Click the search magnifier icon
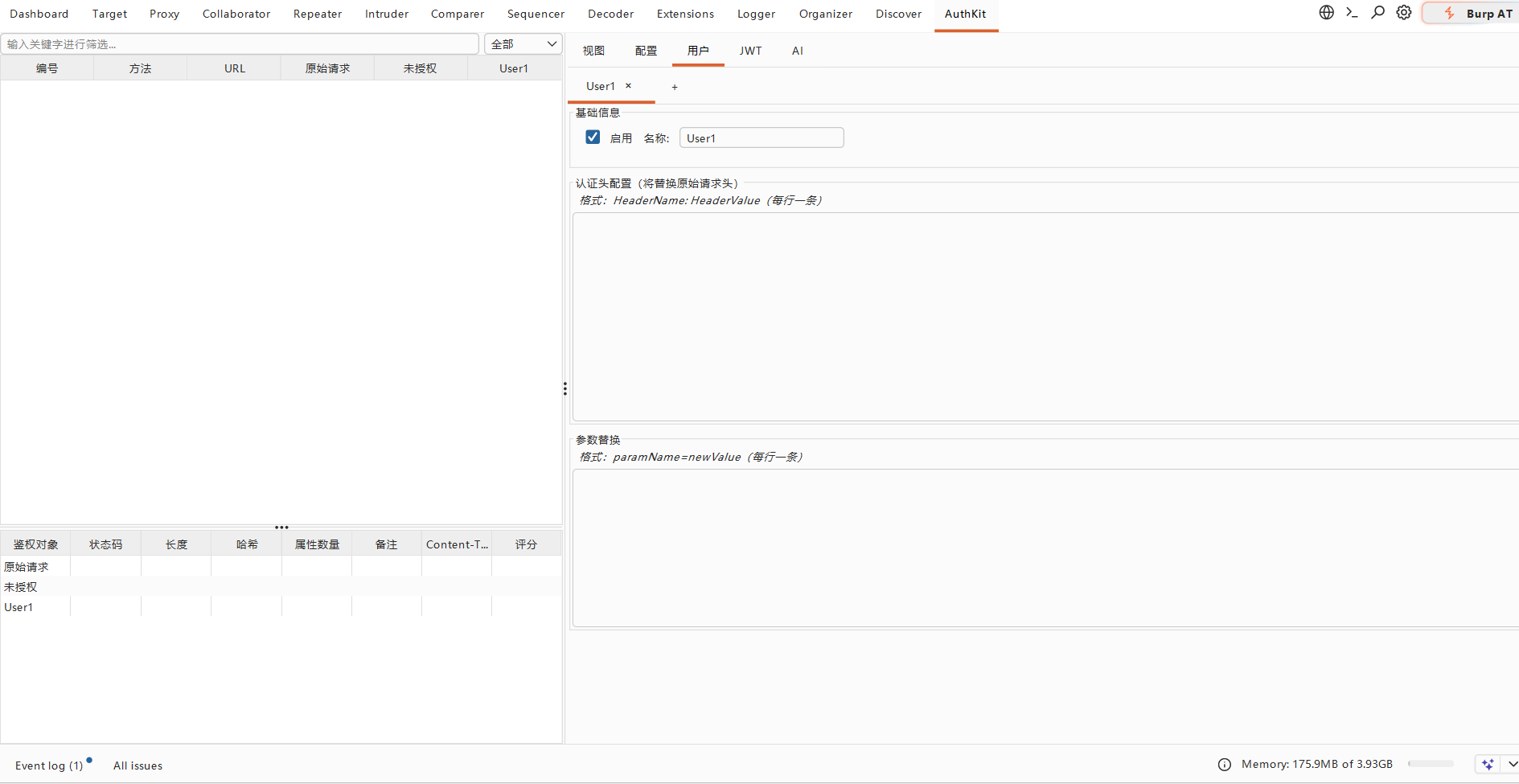This screenshot has width=1519, height=784. point(1377,12)
